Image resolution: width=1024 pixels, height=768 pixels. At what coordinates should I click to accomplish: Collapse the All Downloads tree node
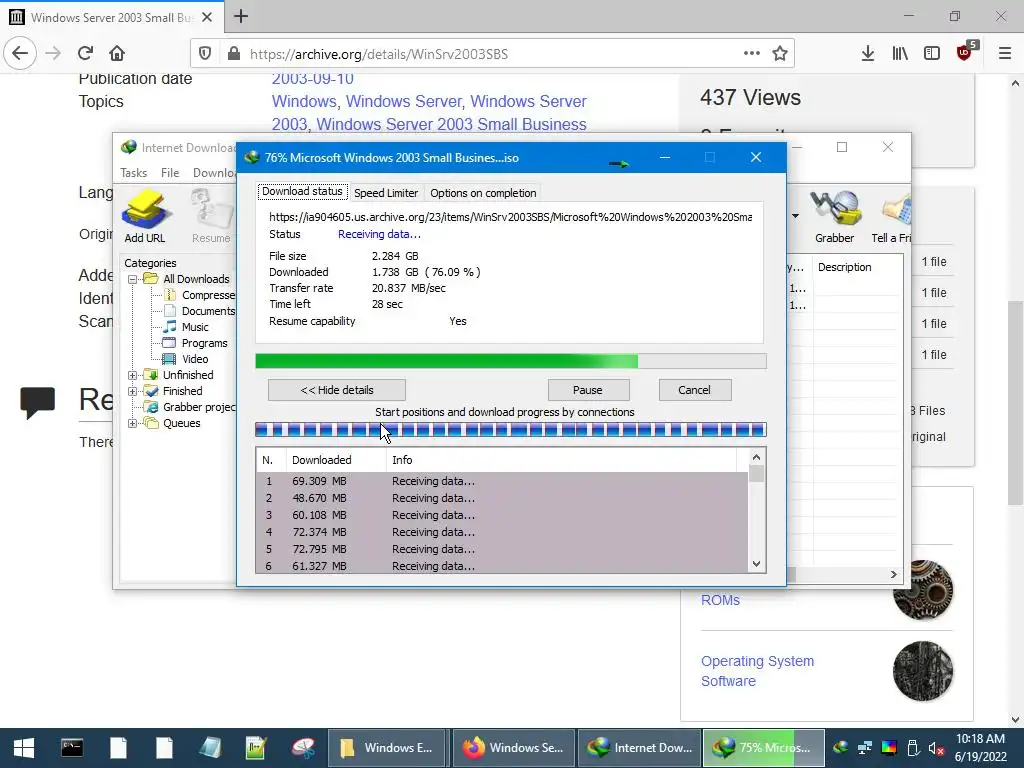[x=133, y=279]
